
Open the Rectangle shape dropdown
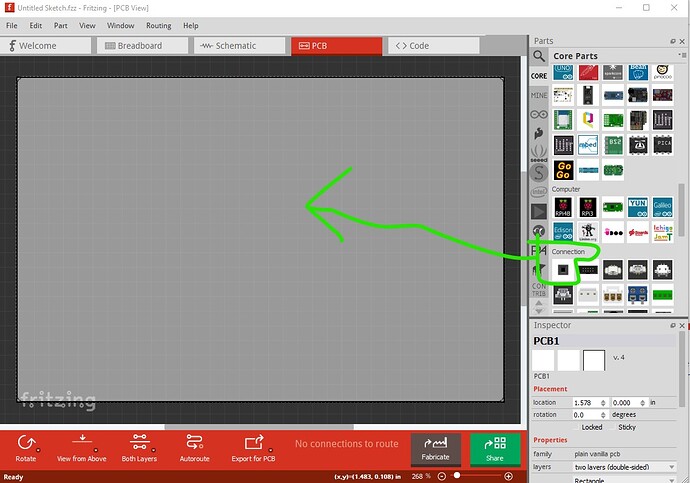point(624,479)
